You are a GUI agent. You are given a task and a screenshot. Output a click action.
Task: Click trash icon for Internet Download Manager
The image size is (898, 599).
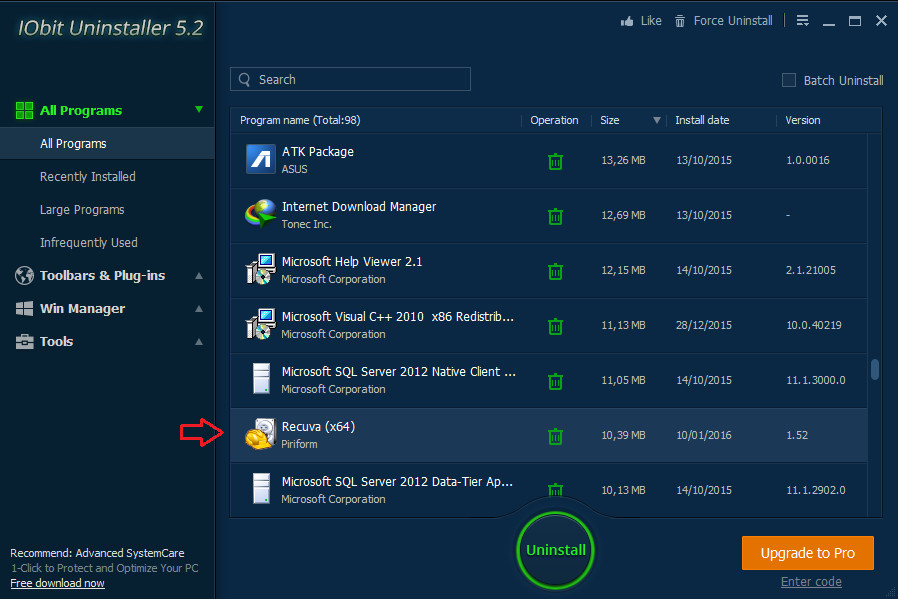click(x=555, y=216)
